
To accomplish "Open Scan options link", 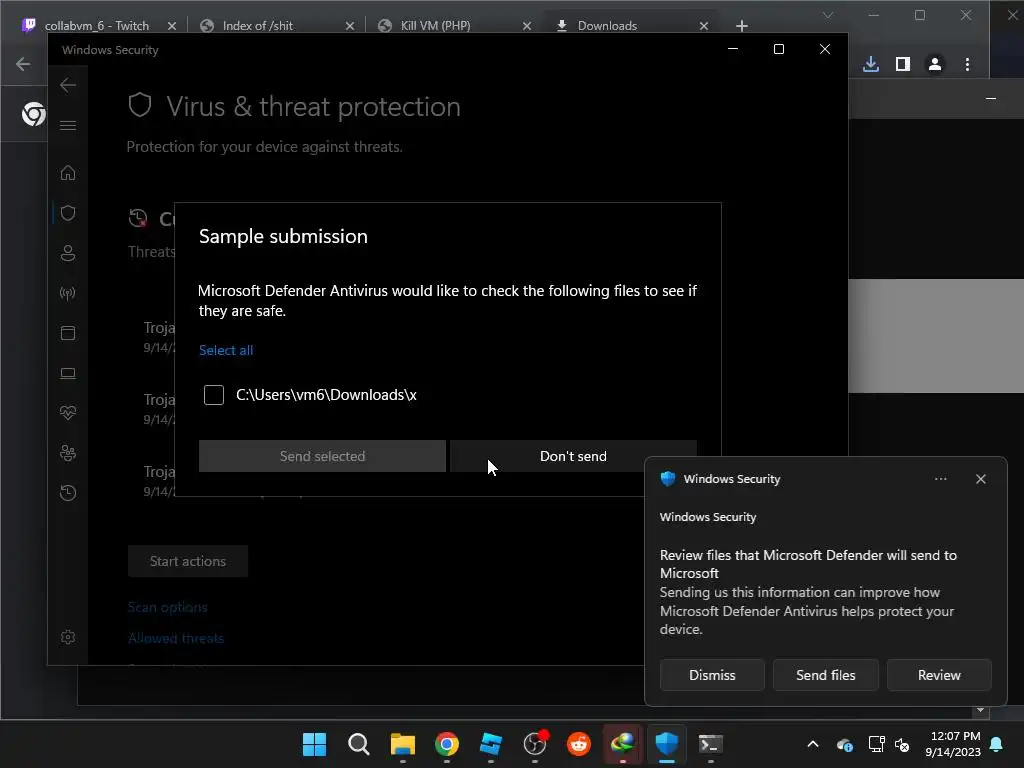I will click(x=168, y=607).
